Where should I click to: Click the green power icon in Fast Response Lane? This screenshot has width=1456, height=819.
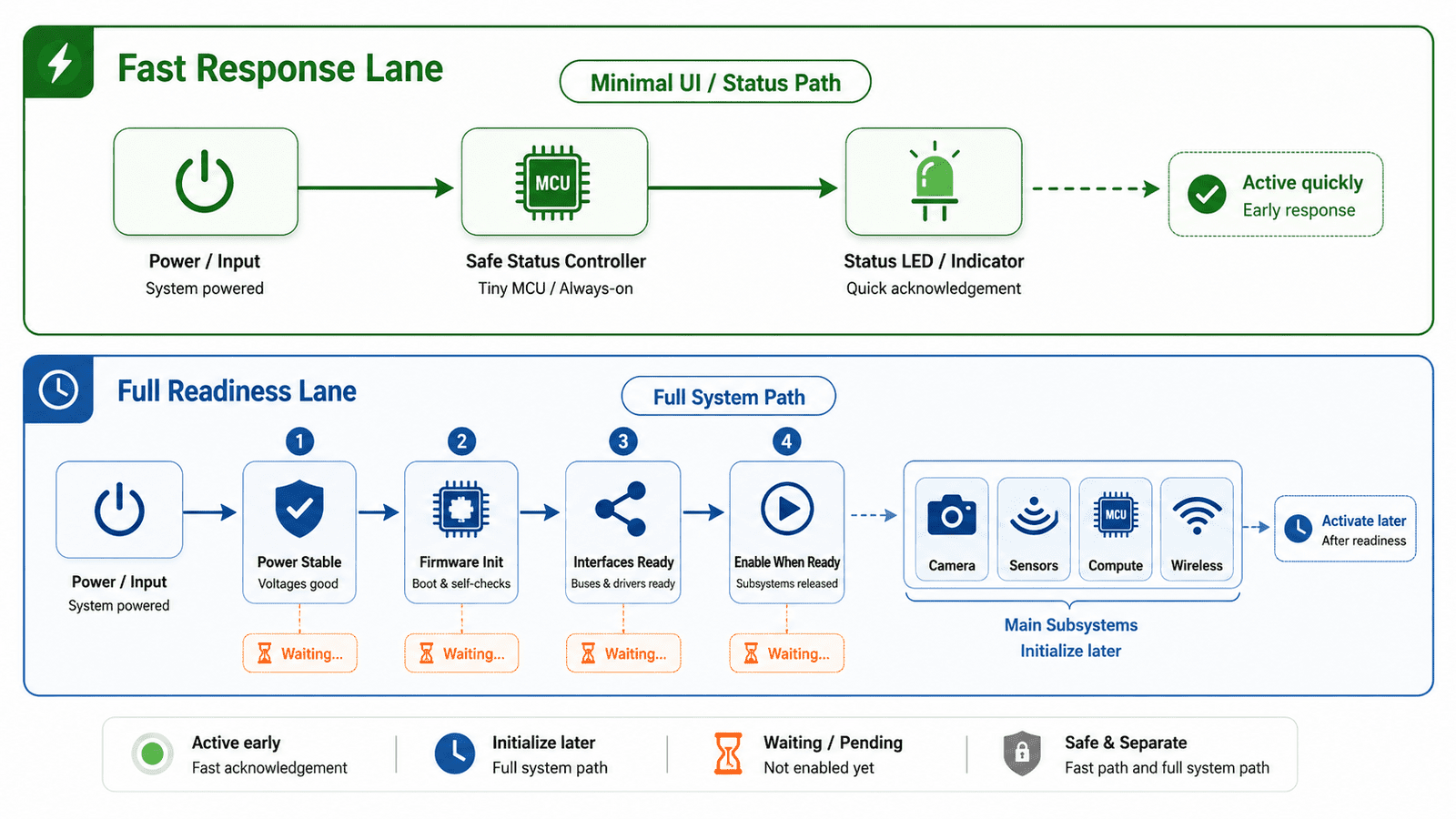click(205, 182)
